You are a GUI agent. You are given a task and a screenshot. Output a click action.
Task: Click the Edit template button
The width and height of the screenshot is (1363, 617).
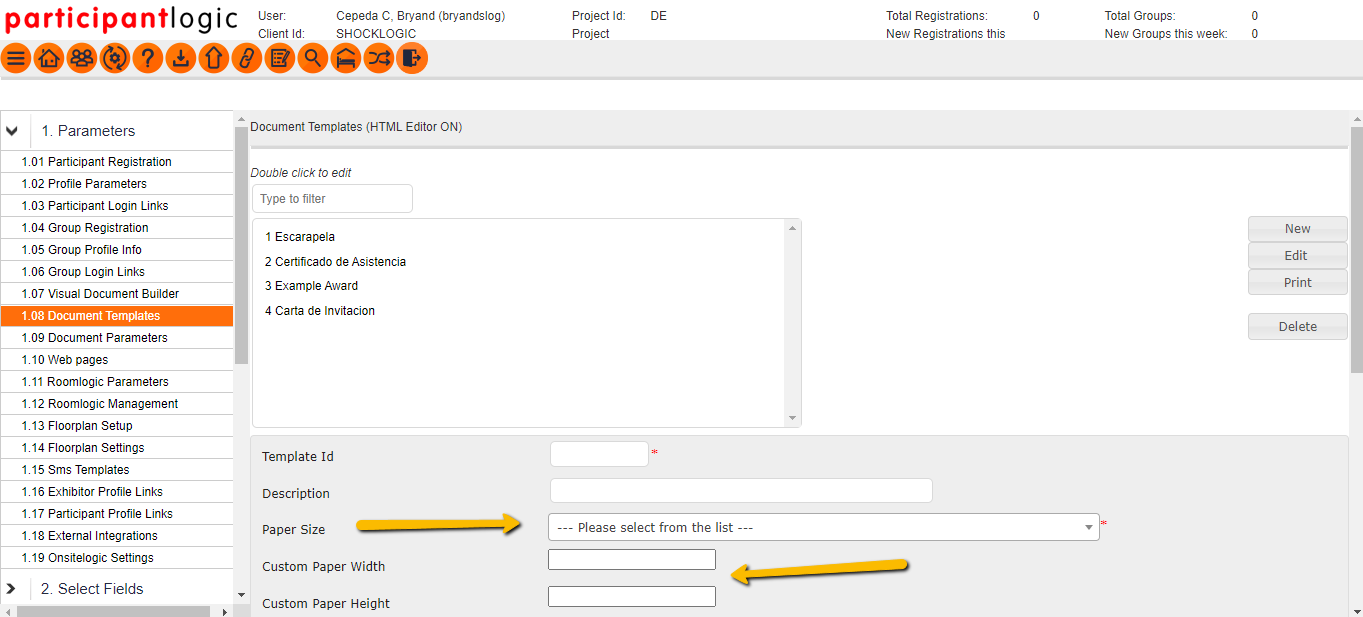[x=1298, y=256]
